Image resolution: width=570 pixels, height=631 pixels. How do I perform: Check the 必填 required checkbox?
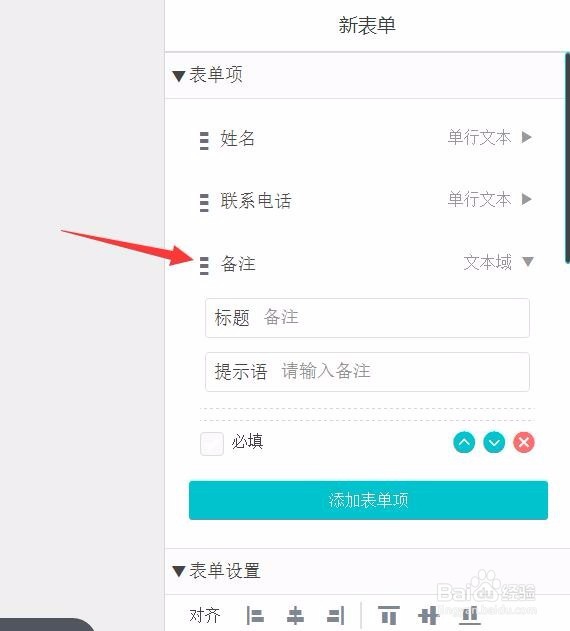pyautogui.click(x=212, y=444)
